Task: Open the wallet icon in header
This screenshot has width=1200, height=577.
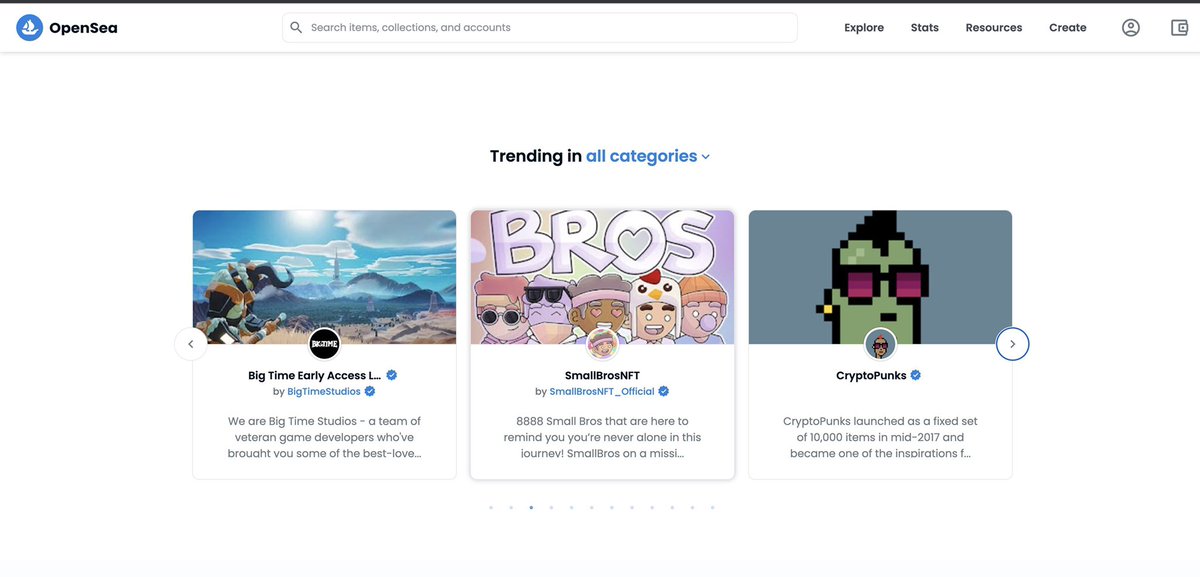Action: [1180, 28]
